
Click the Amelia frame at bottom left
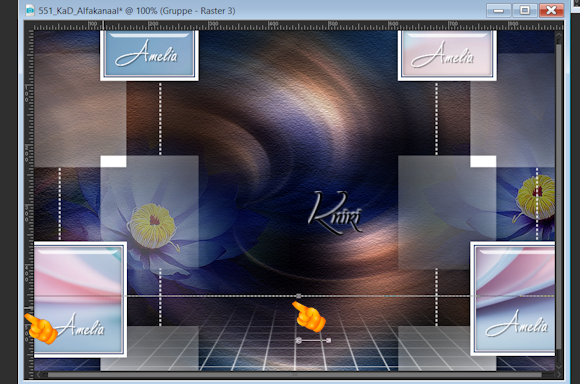pos(80,300)
